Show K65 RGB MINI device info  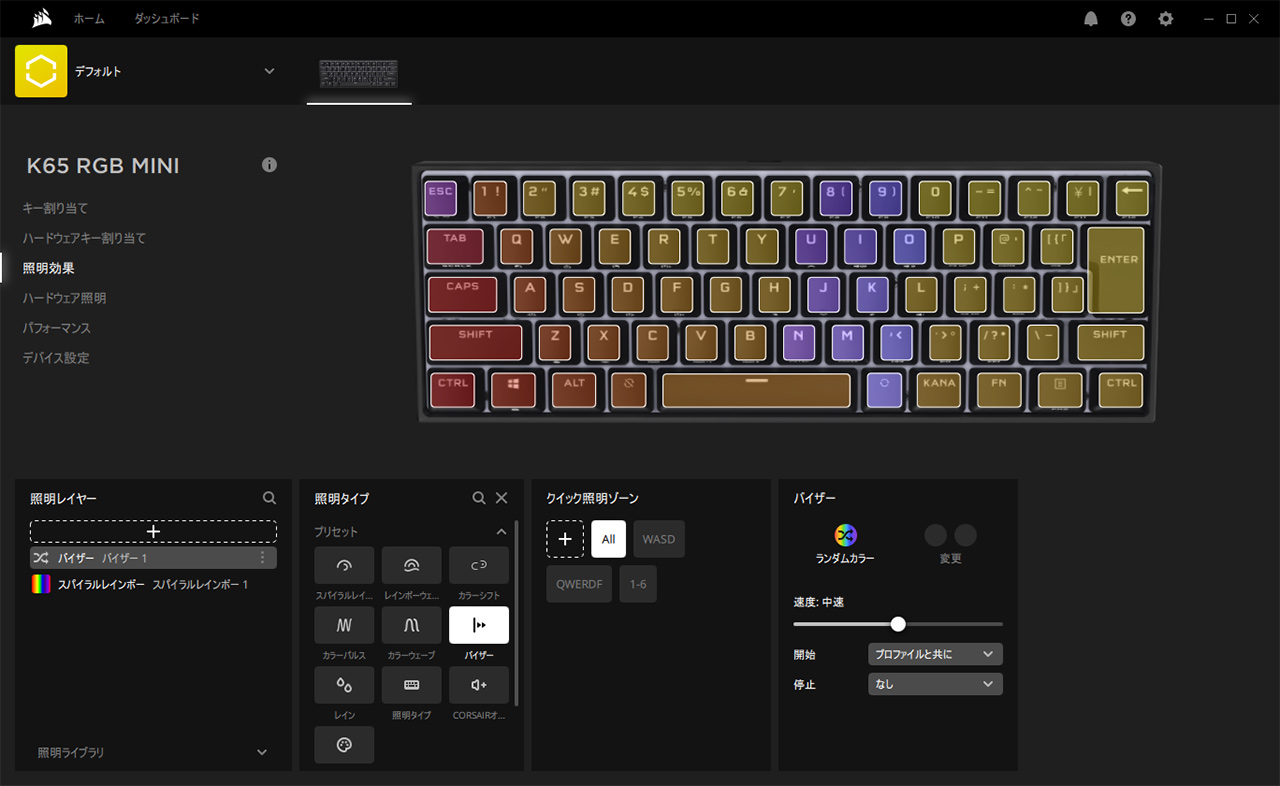(269, 165)
